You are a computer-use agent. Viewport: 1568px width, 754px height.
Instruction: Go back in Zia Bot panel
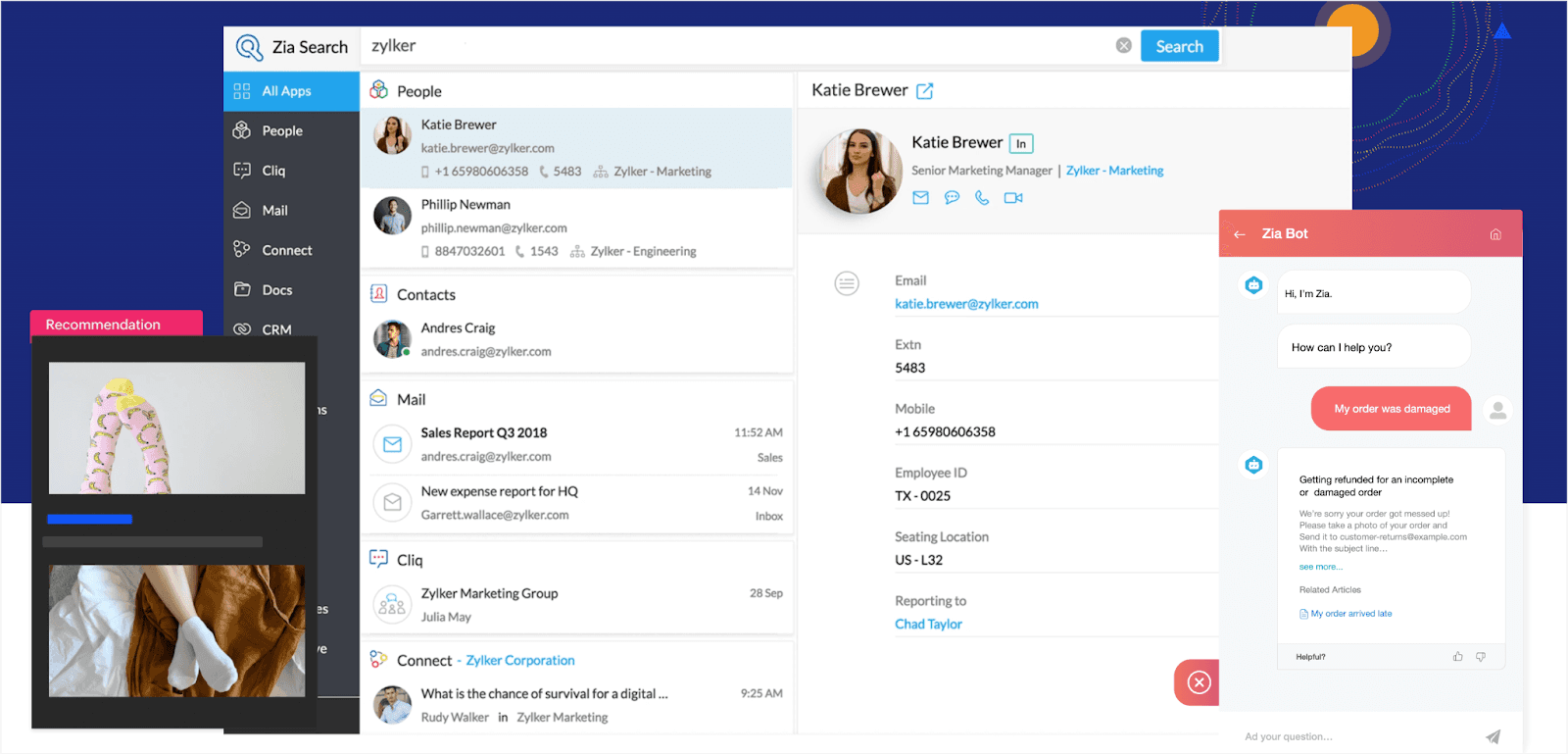click(x=1240, y=234)
